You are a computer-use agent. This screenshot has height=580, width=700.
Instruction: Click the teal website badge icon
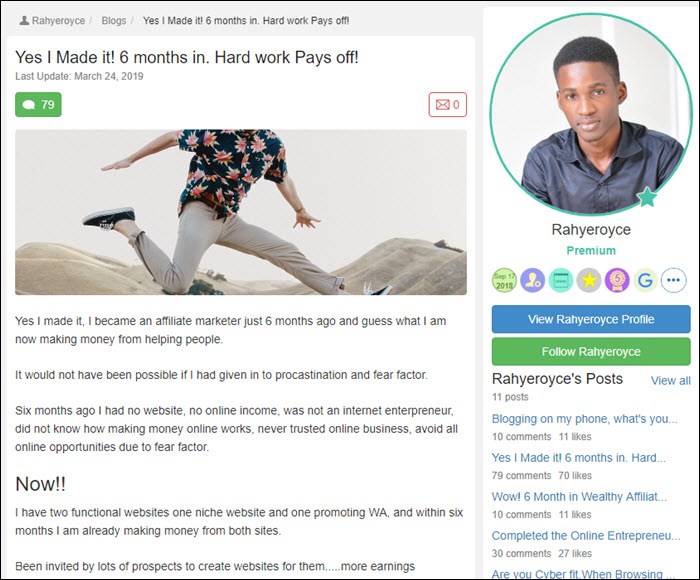coord(561,280)
